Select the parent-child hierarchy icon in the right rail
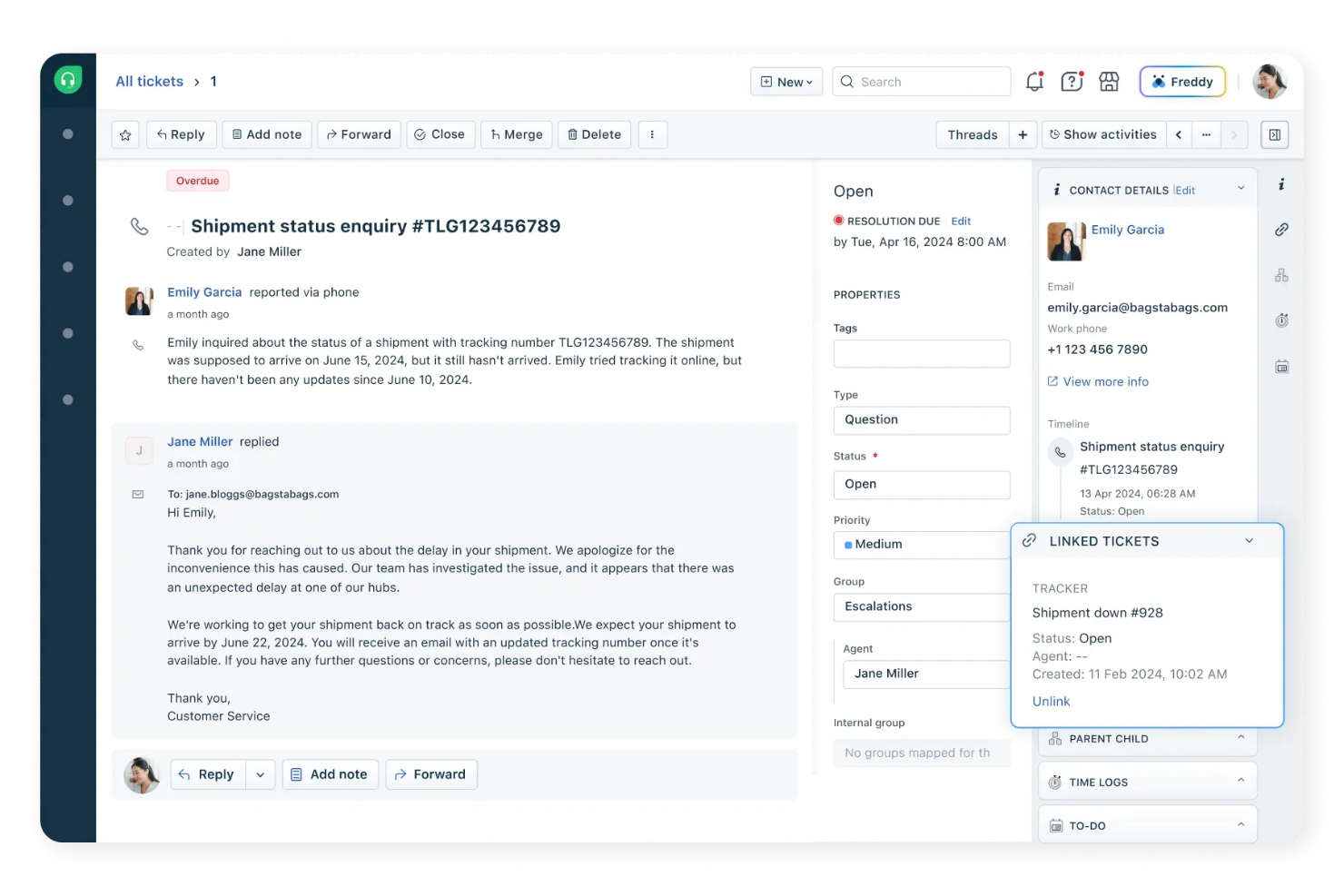This screenshot has width=1344, height=896. pyautogui.click(x=1281, y=274)
